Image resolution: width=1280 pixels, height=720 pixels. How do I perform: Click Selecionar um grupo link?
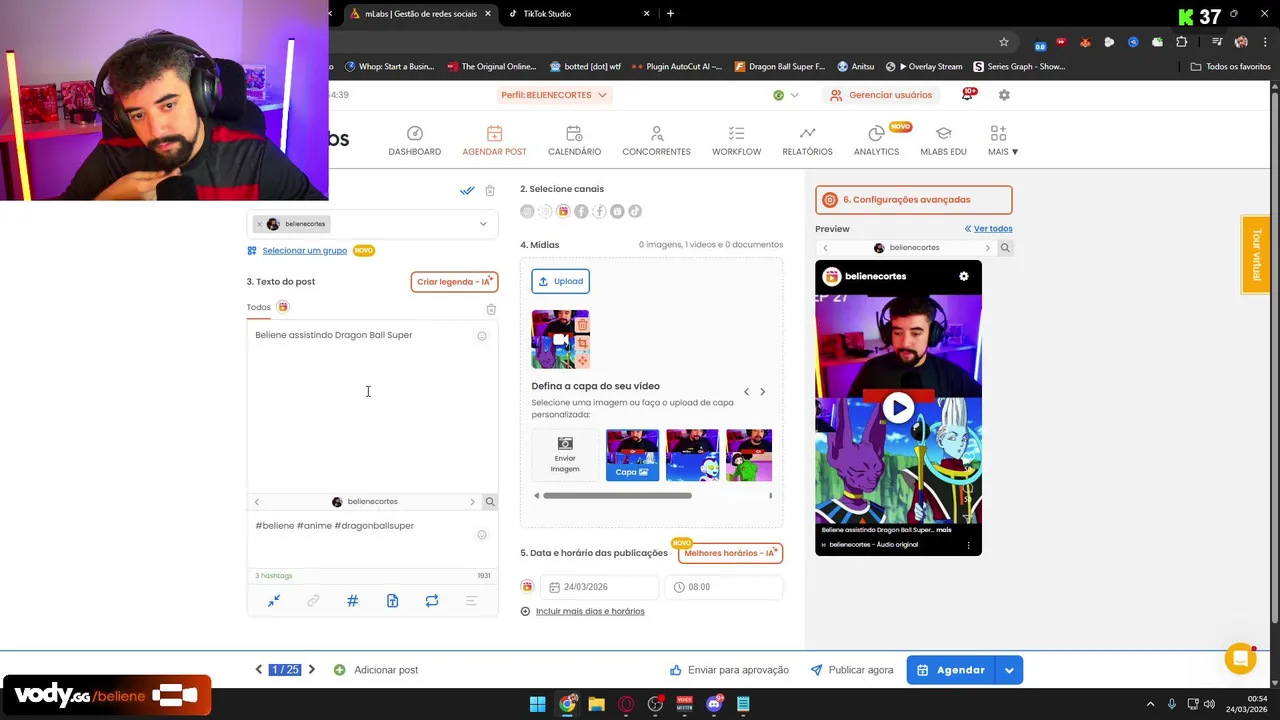(304, 250)
